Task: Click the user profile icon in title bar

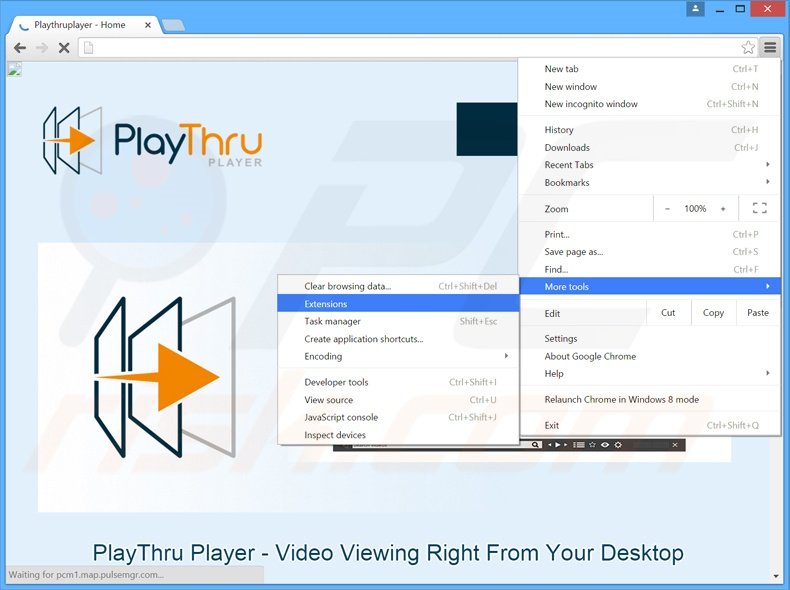Action: coord(696,9)
